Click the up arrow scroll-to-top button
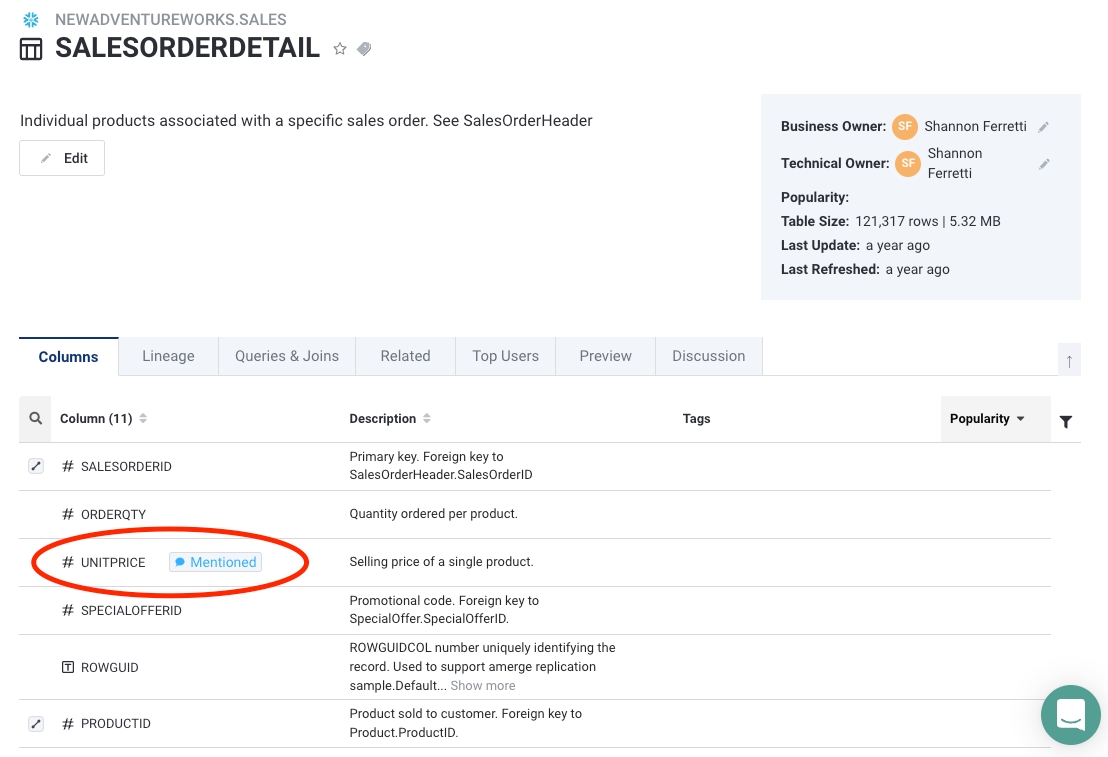 1069,360
